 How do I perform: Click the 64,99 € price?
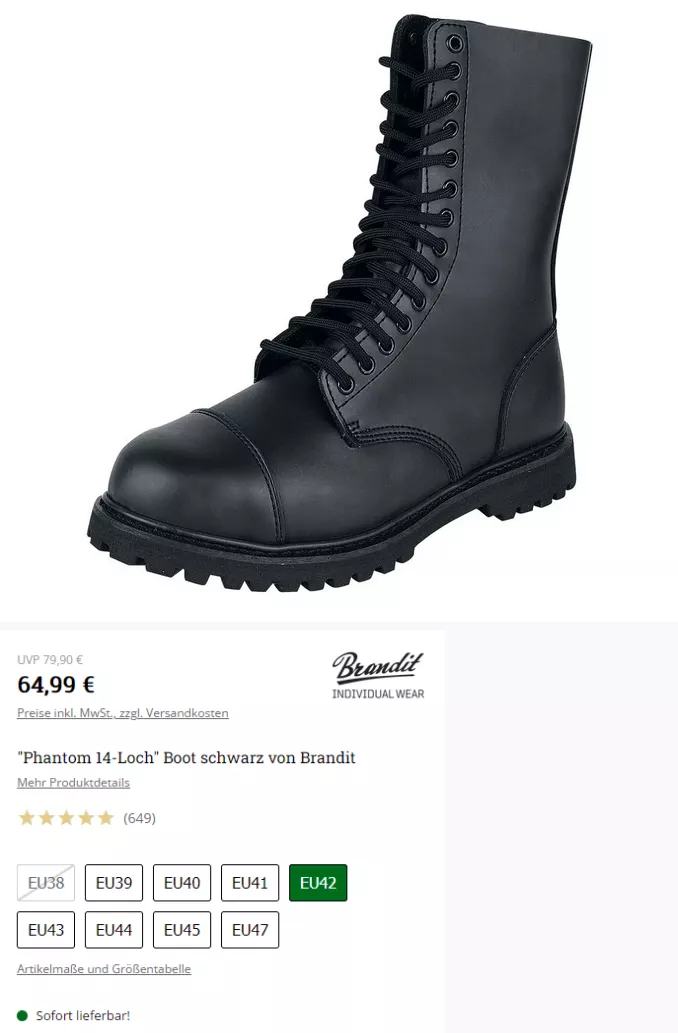point(56,685)
